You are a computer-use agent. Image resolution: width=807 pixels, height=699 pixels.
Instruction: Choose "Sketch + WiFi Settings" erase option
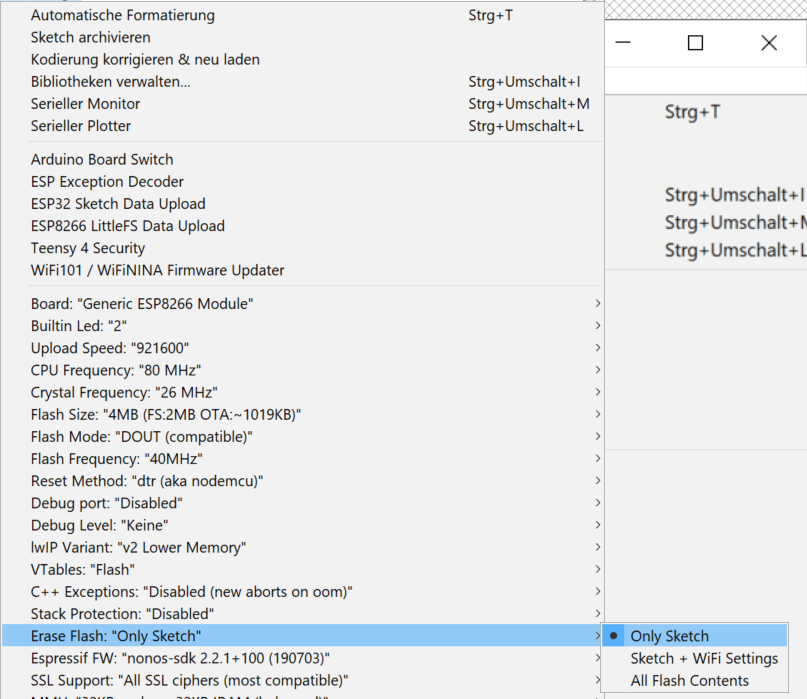point(703,658)
